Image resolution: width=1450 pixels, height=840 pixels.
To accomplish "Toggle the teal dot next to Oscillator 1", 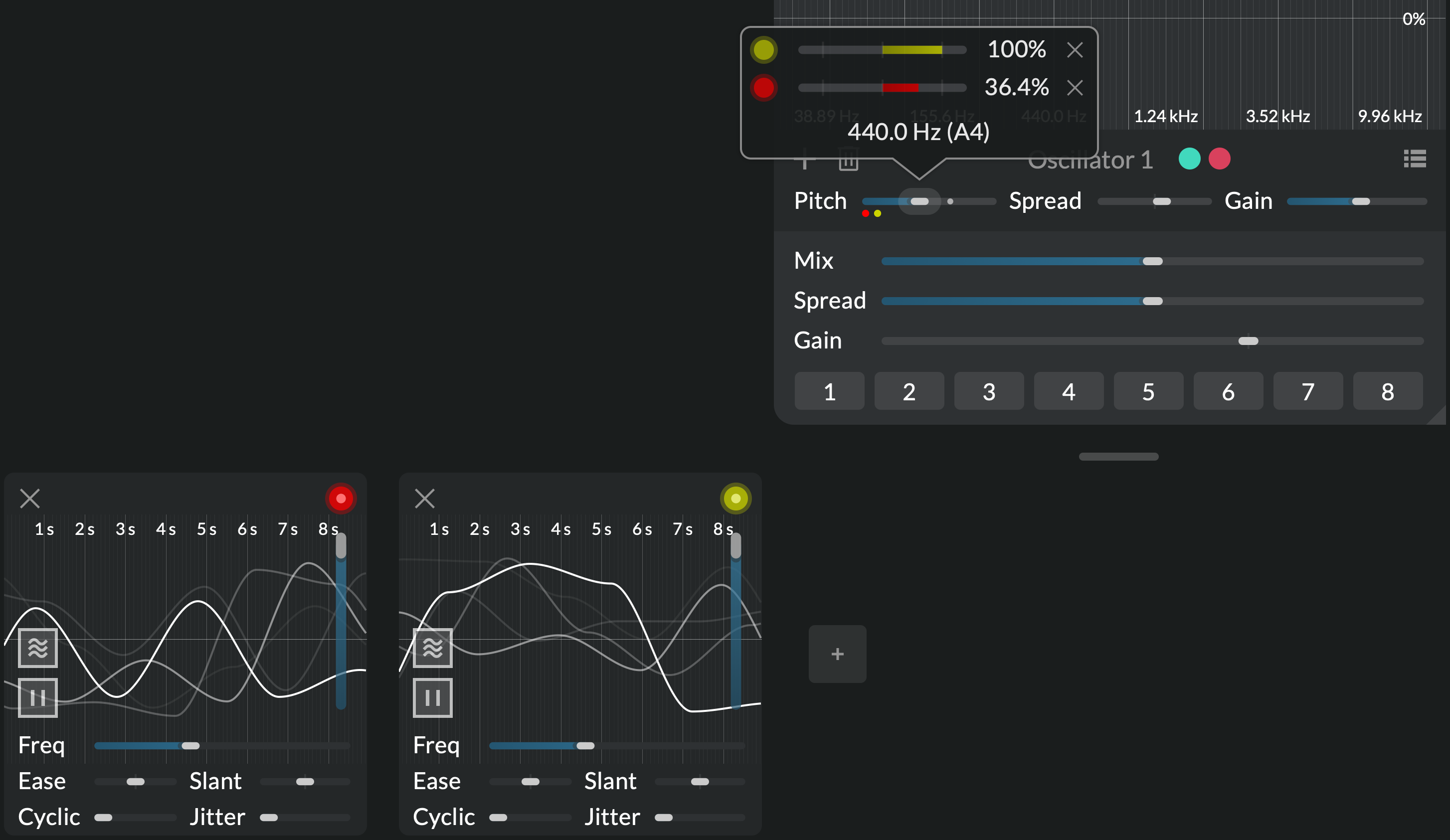I will click(1189, 159).
